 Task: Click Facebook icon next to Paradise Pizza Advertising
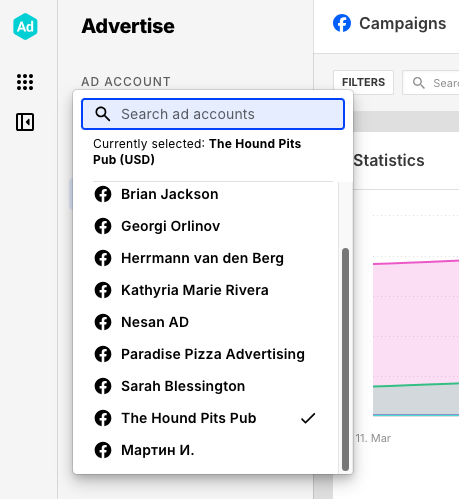point(103,354)
